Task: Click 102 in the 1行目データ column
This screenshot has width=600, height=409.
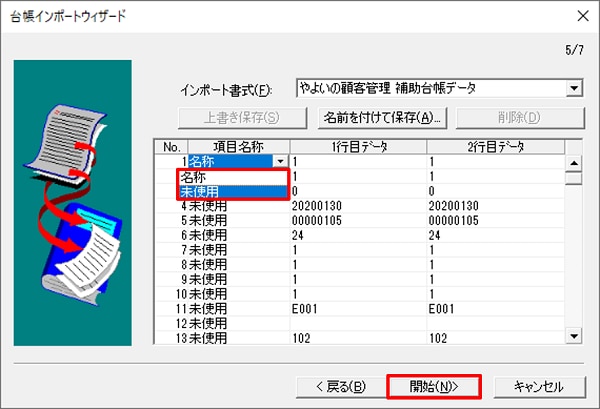Action: pyautogui.click(x=302, y=338)
